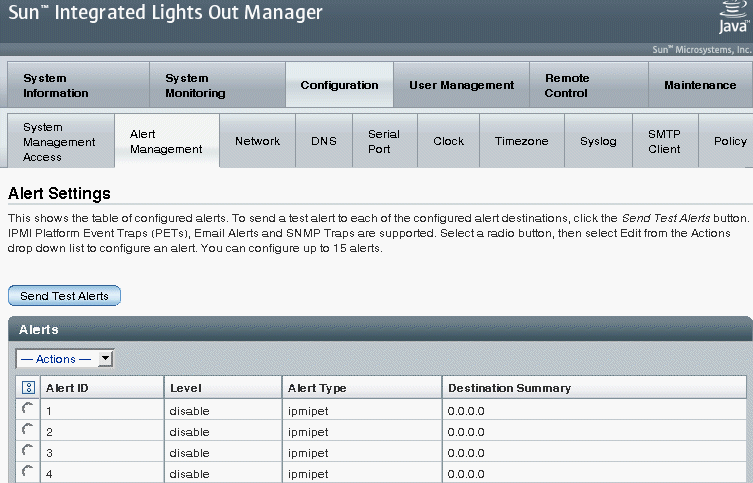This screenshot has width=753, height=483.
Task: Select the radio button for alert 1
Action: coord(28,409)
